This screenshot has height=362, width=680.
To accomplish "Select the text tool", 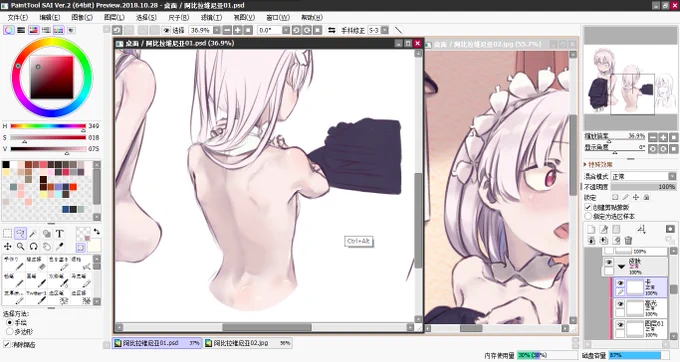I will tap(59, 234).
